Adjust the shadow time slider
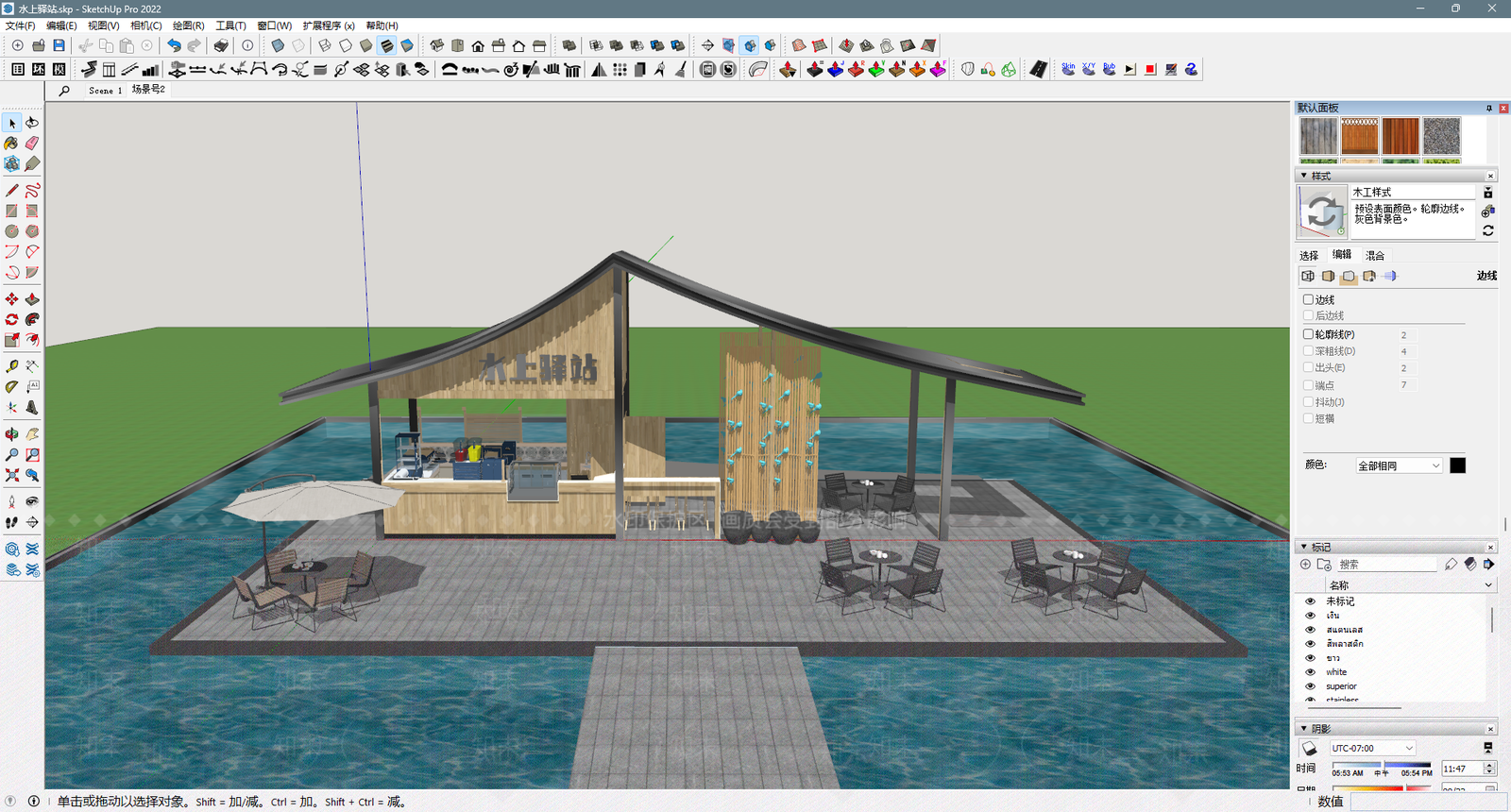This screenshot has width=1511, height=812. (x=1382, y=766)
